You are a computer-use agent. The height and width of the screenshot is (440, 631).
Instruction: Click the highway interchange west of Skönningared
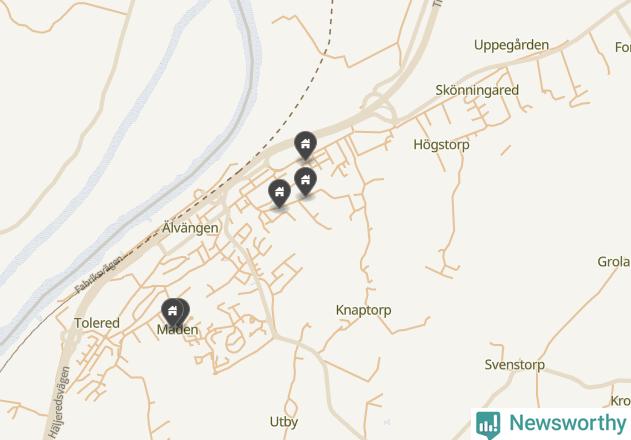378,104
